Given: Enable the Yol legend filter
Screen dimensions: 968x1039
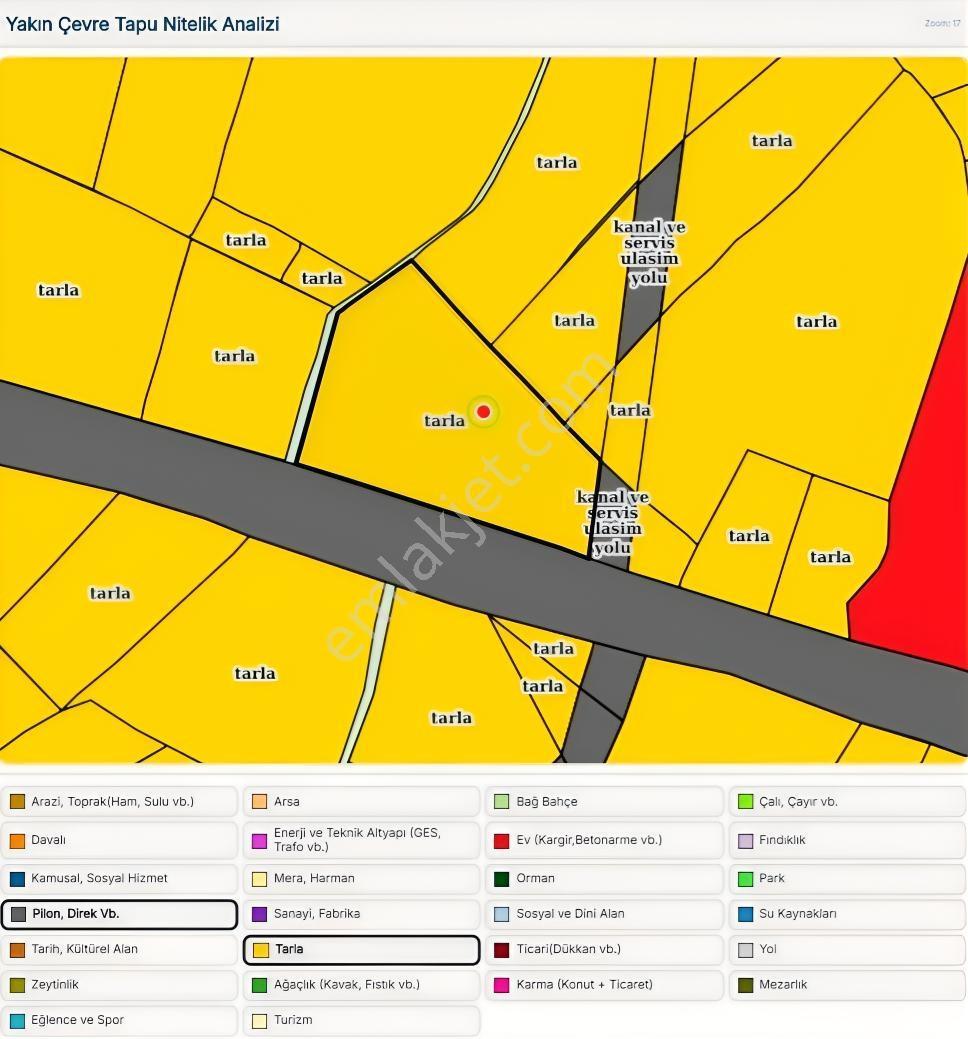Looking at the screenshot, I should pyautogui.click(x=847, y=950).
